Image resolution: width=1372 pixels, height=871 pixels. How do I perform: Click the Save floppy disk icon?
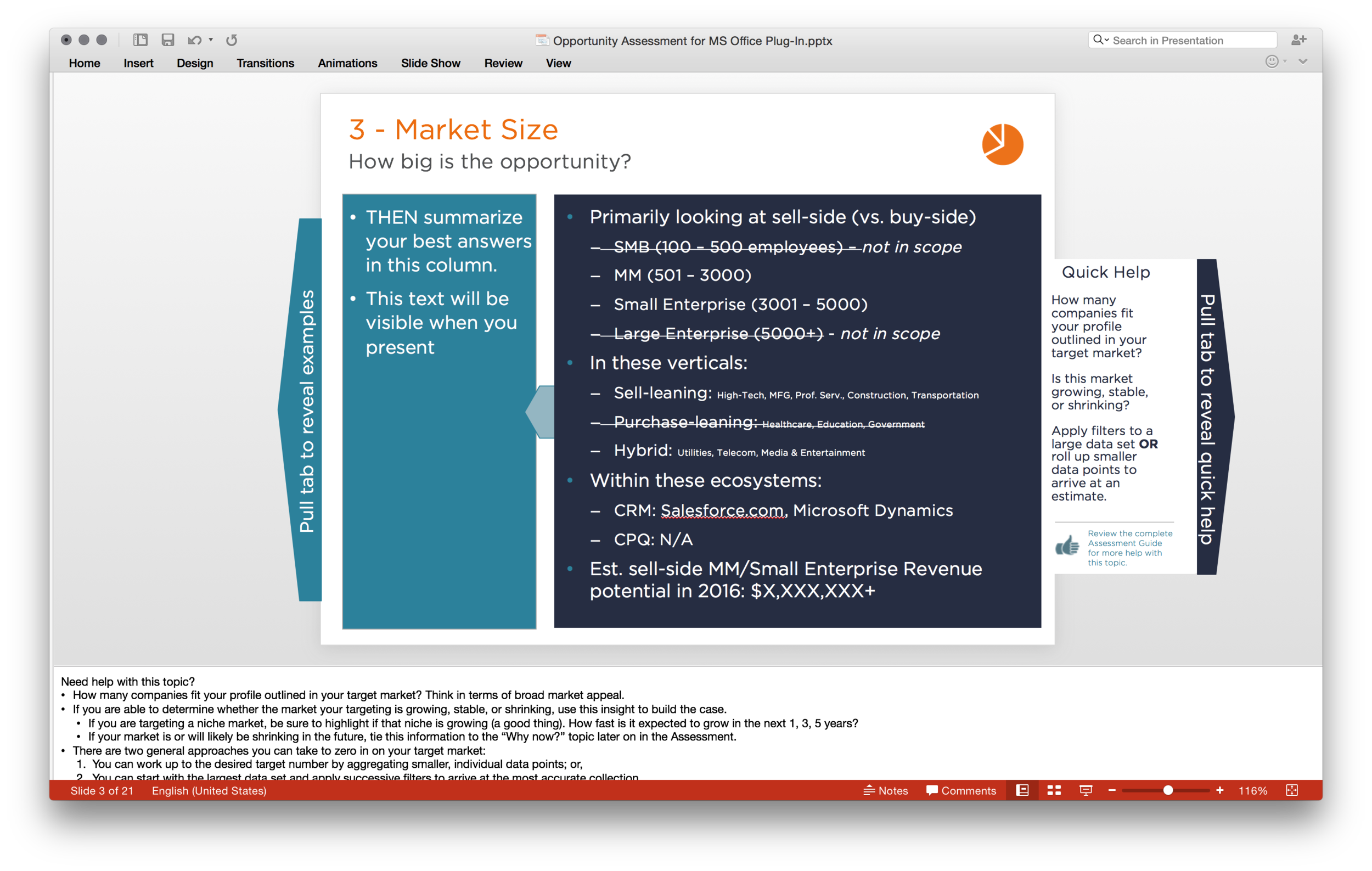point(167,40)
